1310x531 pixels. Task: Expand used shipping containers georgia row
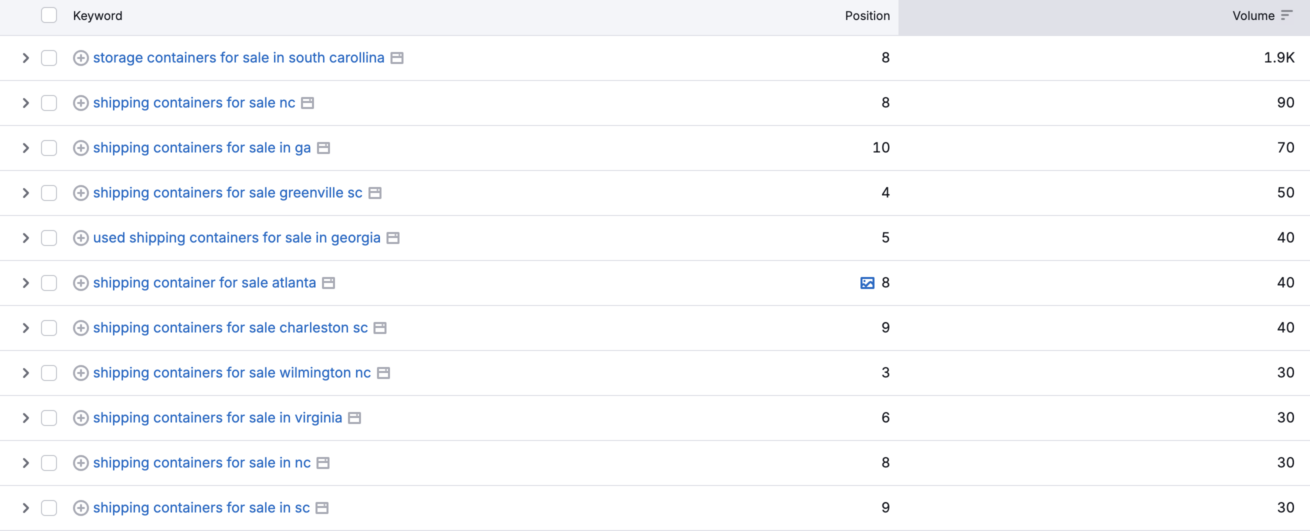click(x=26, y=238)
